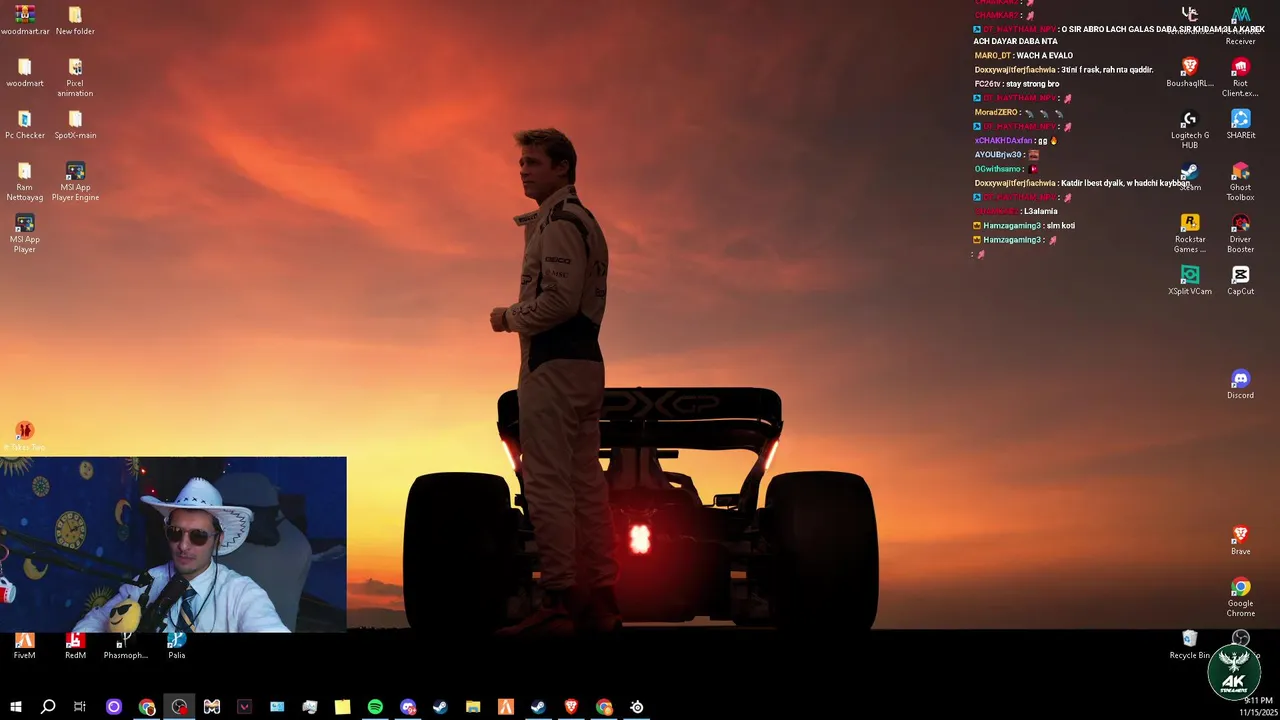This screenshot has width=1280, height=720.
Task: Select the BoushaqIRL Brave shortcut
Action: (x=1189, y=72)
